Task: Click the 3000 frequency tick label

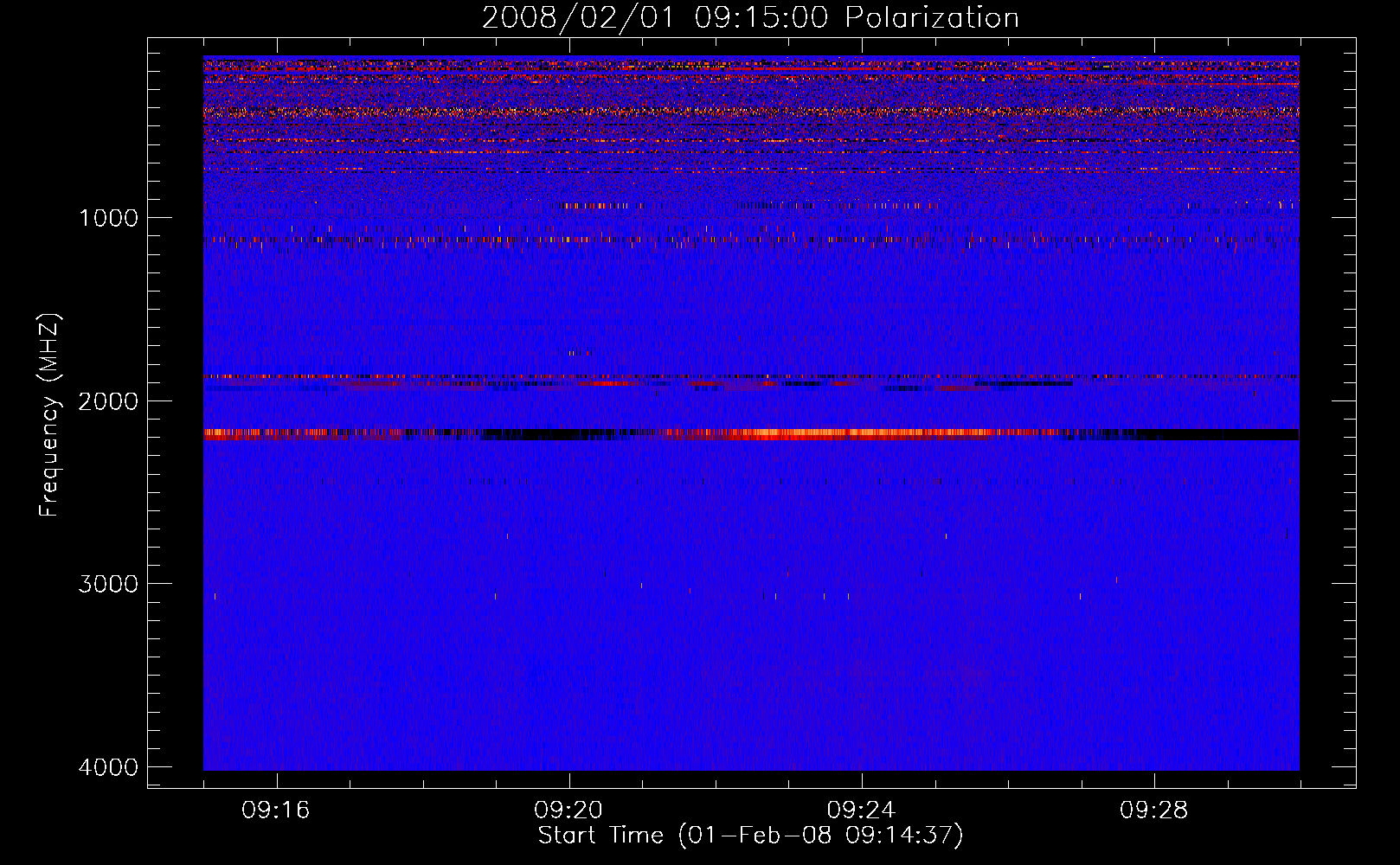Action: tap(108, 584)
